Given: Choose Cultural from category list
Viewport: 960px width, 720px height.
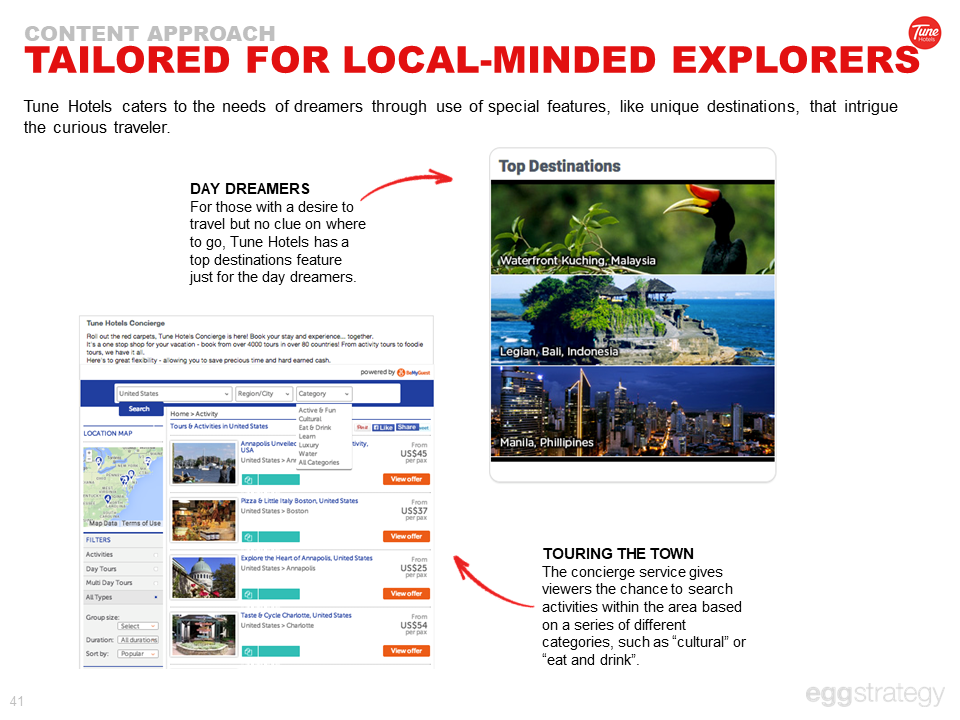Looking at the screenshot, I should pos(310,419).
